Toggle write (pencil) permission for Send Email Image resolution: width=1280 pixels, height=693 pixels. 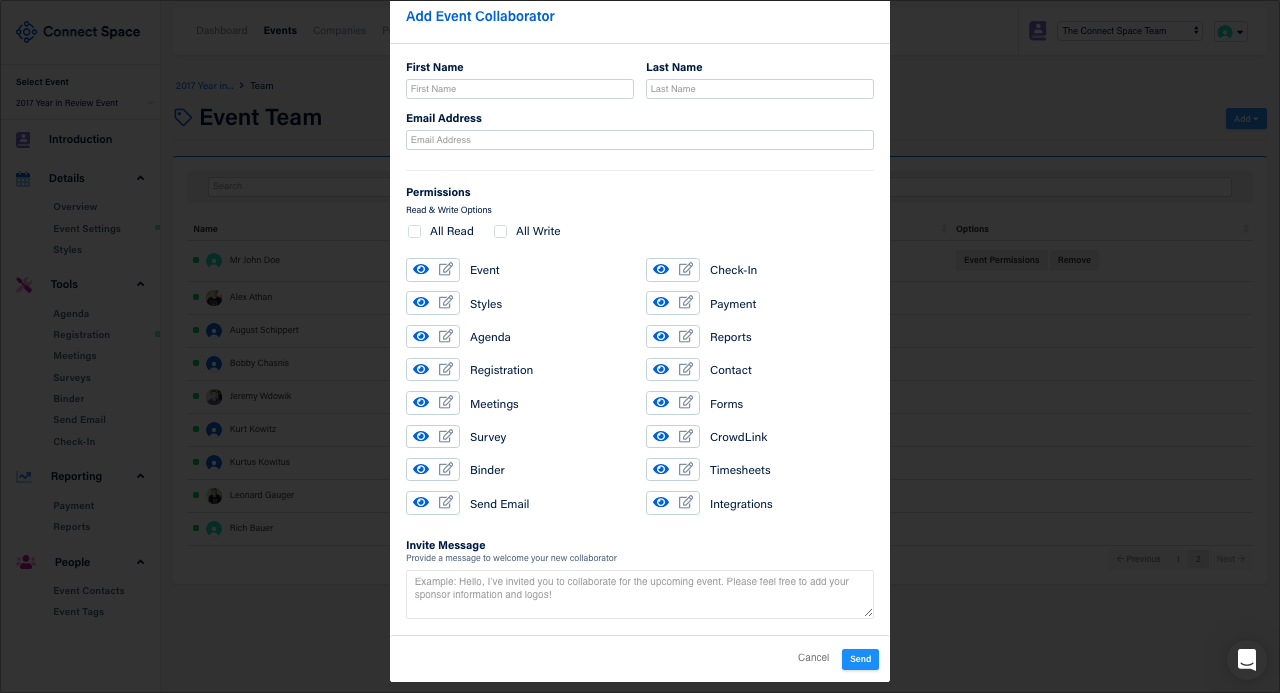click(x=446, y=503)
